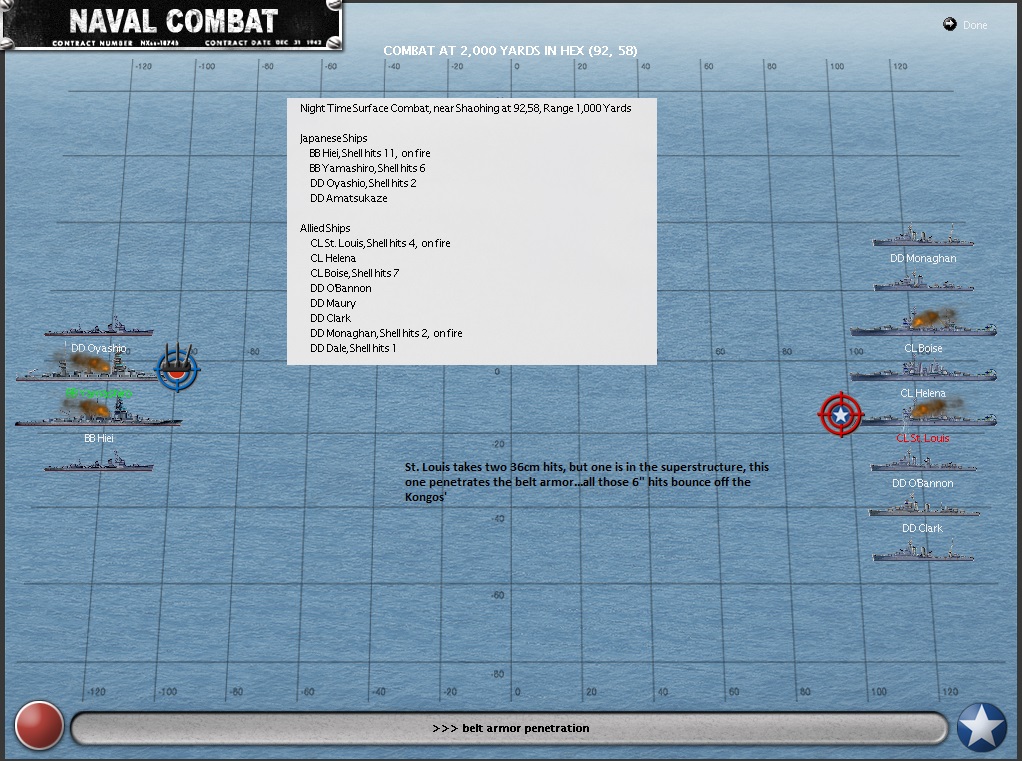Click report line 'DD Monaghan, Shell hits 2, on fire'
Image resolution: width=1022 pixels, height=761 pixels.
pos(386,333)
